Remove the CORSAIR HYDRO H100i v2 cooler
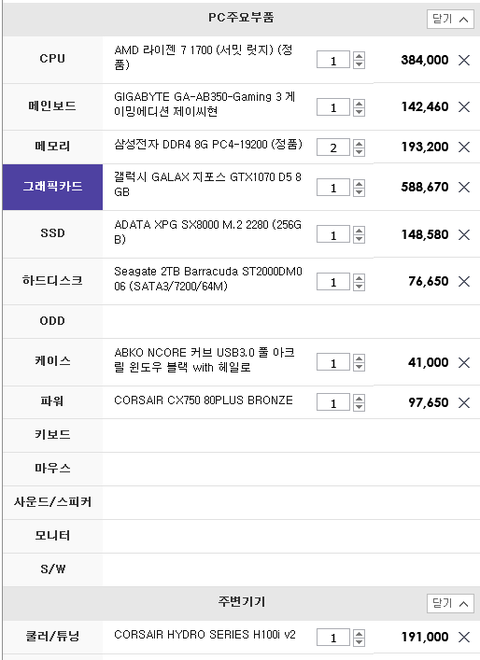Image resolution: width=480 pixels, height=660 pixels. click(x=464, y=637)
